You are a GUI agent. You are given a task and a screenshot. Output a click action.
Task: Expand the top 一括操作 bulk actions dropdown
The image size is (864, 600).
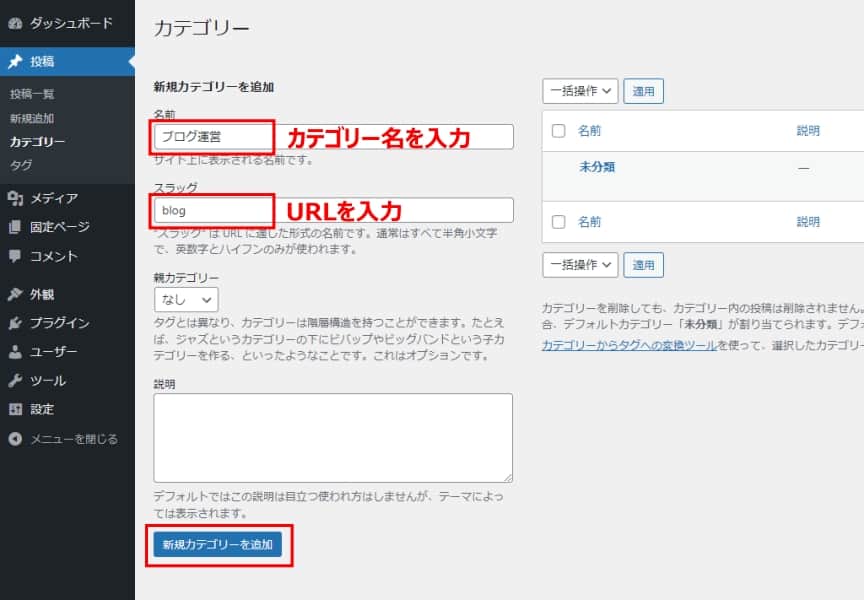tap(580, 91)
